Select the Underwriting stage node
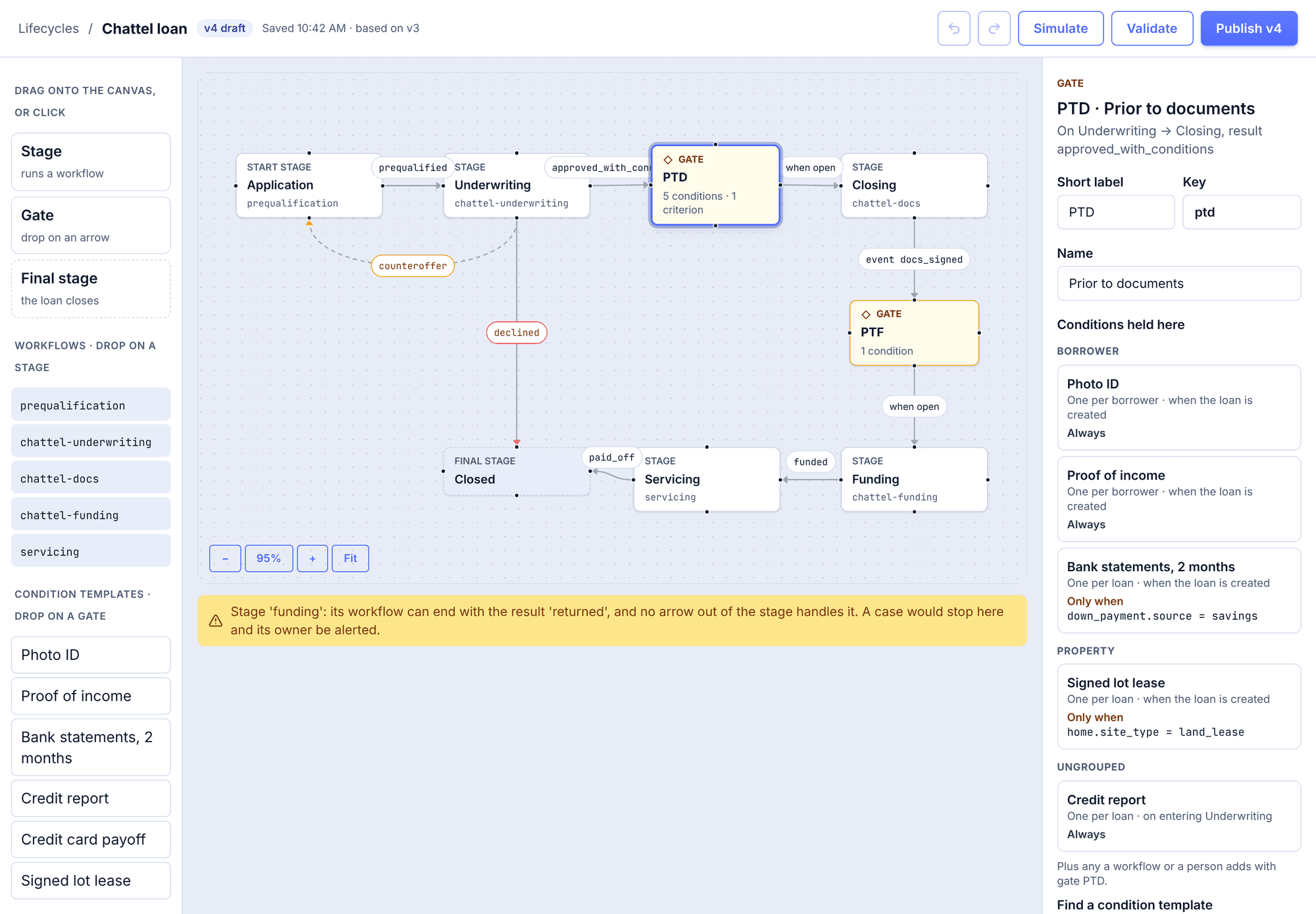Image resolution: width=1316 pixels, height=914 pixels. (517, 186)
